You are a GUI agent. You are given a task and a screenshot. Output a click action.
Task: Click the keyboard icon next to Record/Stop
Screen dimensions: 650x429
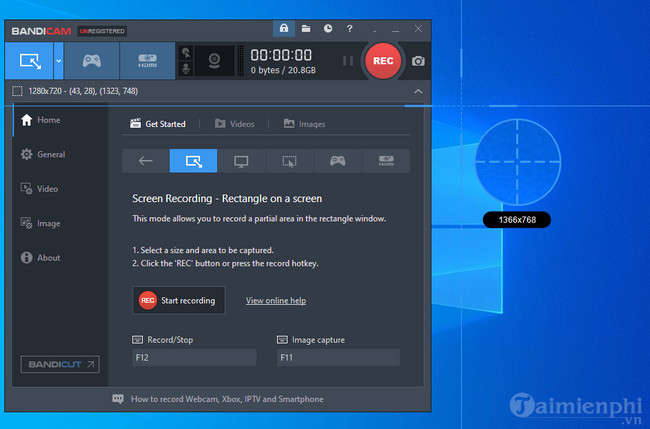[x=137, y=340]
